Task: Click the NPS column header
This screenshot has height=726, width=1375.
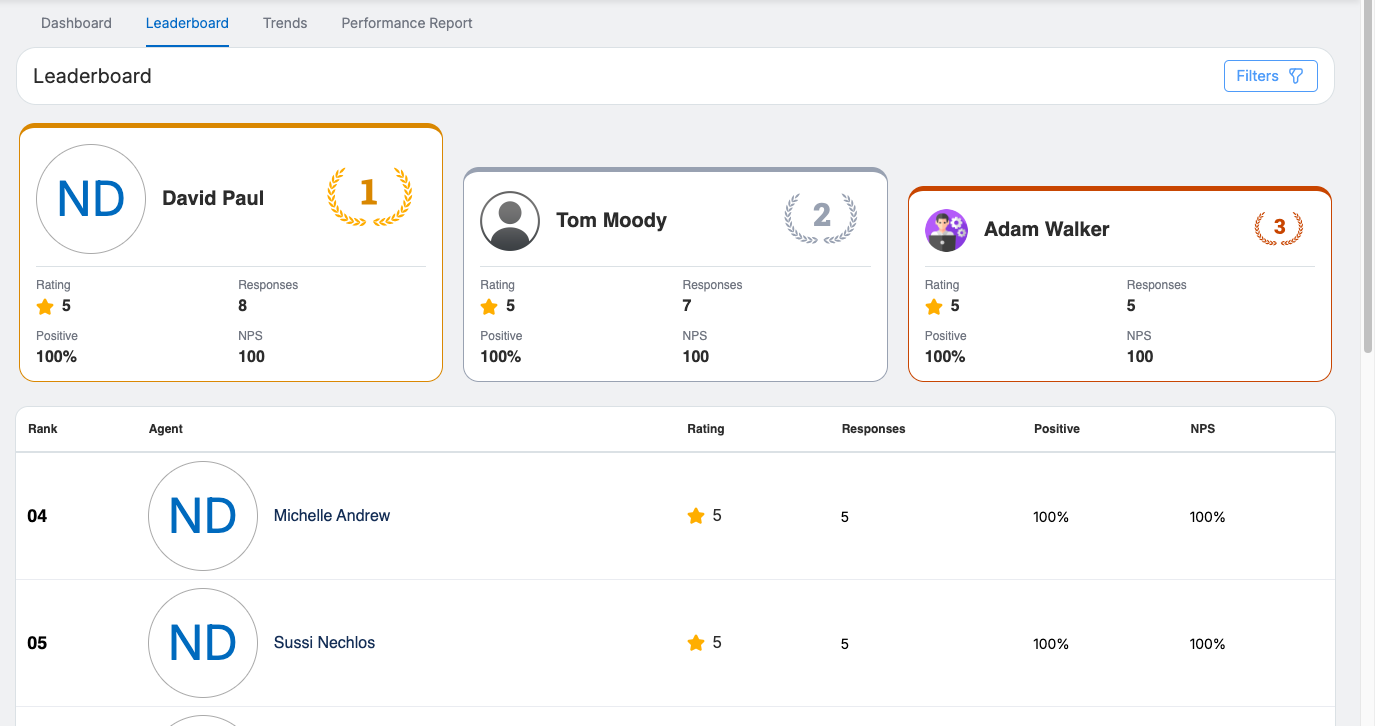Action: click(1202, 429)
